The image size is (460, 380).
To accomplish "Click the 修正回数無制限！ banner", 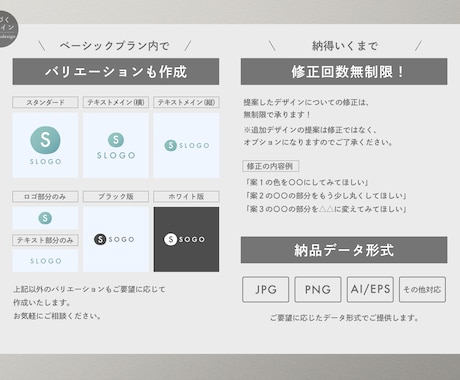I will pyautogui.click(x=344, y=72).
